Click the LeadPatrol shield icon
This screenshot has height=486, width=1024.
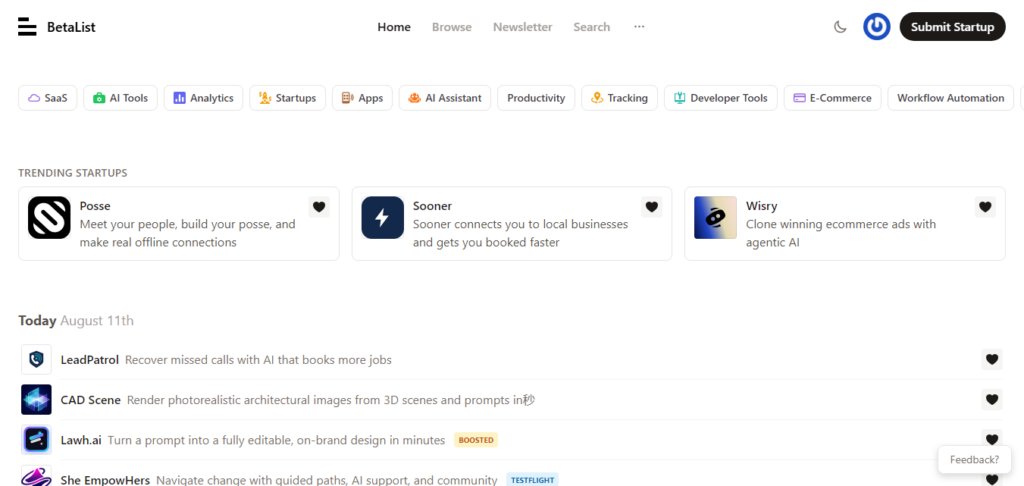pyautogui.click(x=37, y=359)
